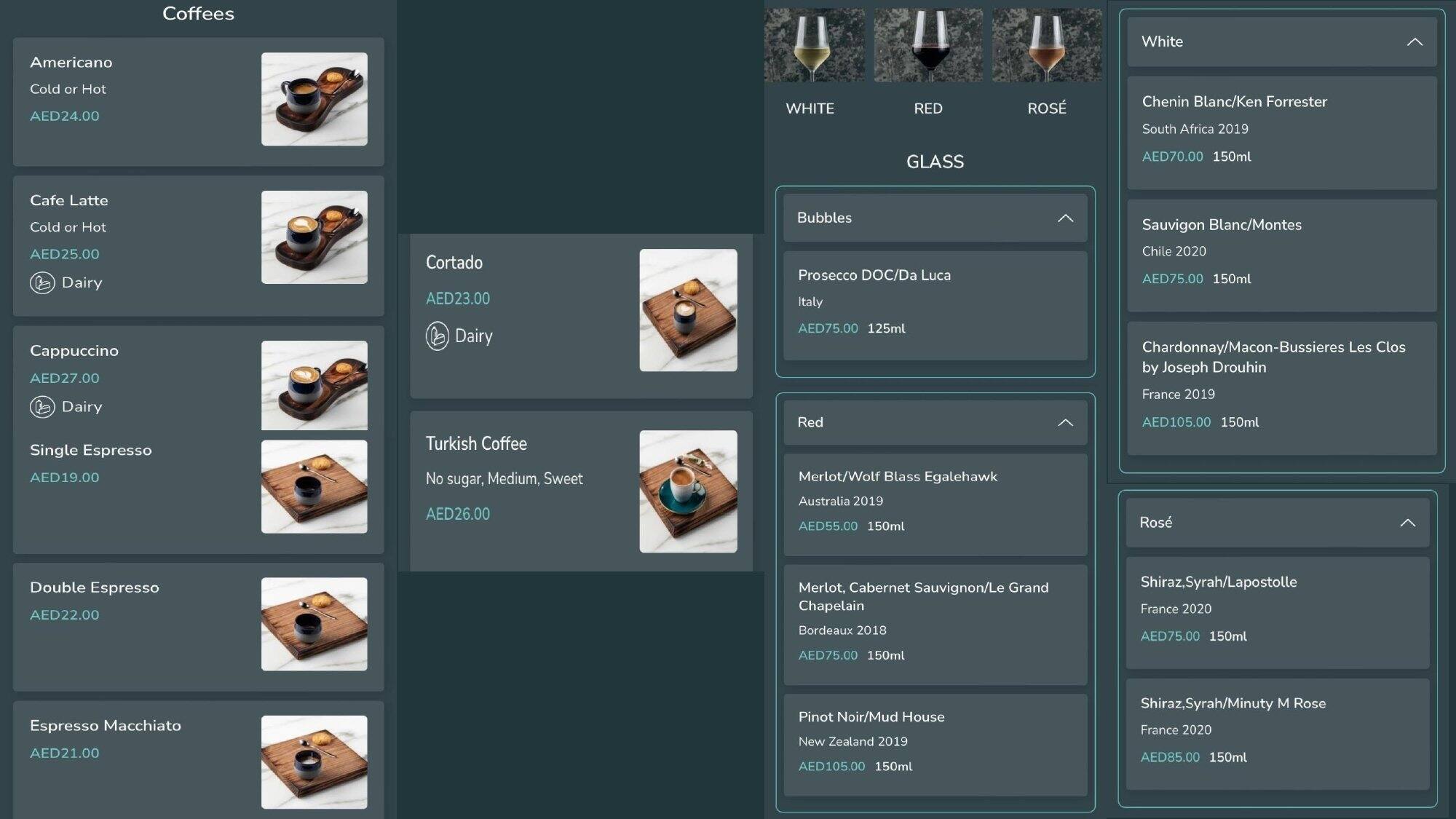The width and height of the screenshot is (1456, 819).
Task: Switch to the WHITE wine tab
Action: click(x=810, y=108)
